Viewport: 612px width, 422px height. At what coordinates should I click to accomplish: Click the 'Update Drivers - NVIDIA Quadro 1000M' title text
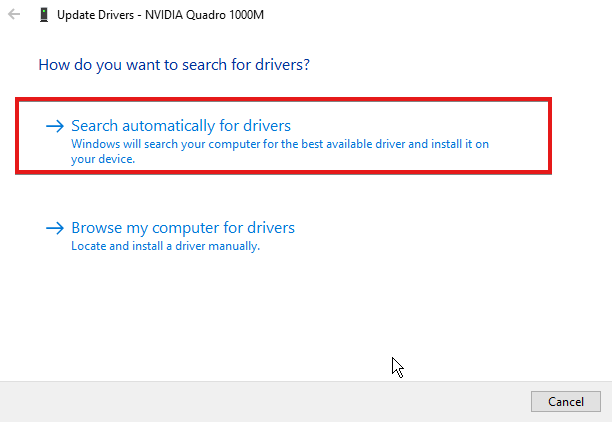click(x=160, y=15)
